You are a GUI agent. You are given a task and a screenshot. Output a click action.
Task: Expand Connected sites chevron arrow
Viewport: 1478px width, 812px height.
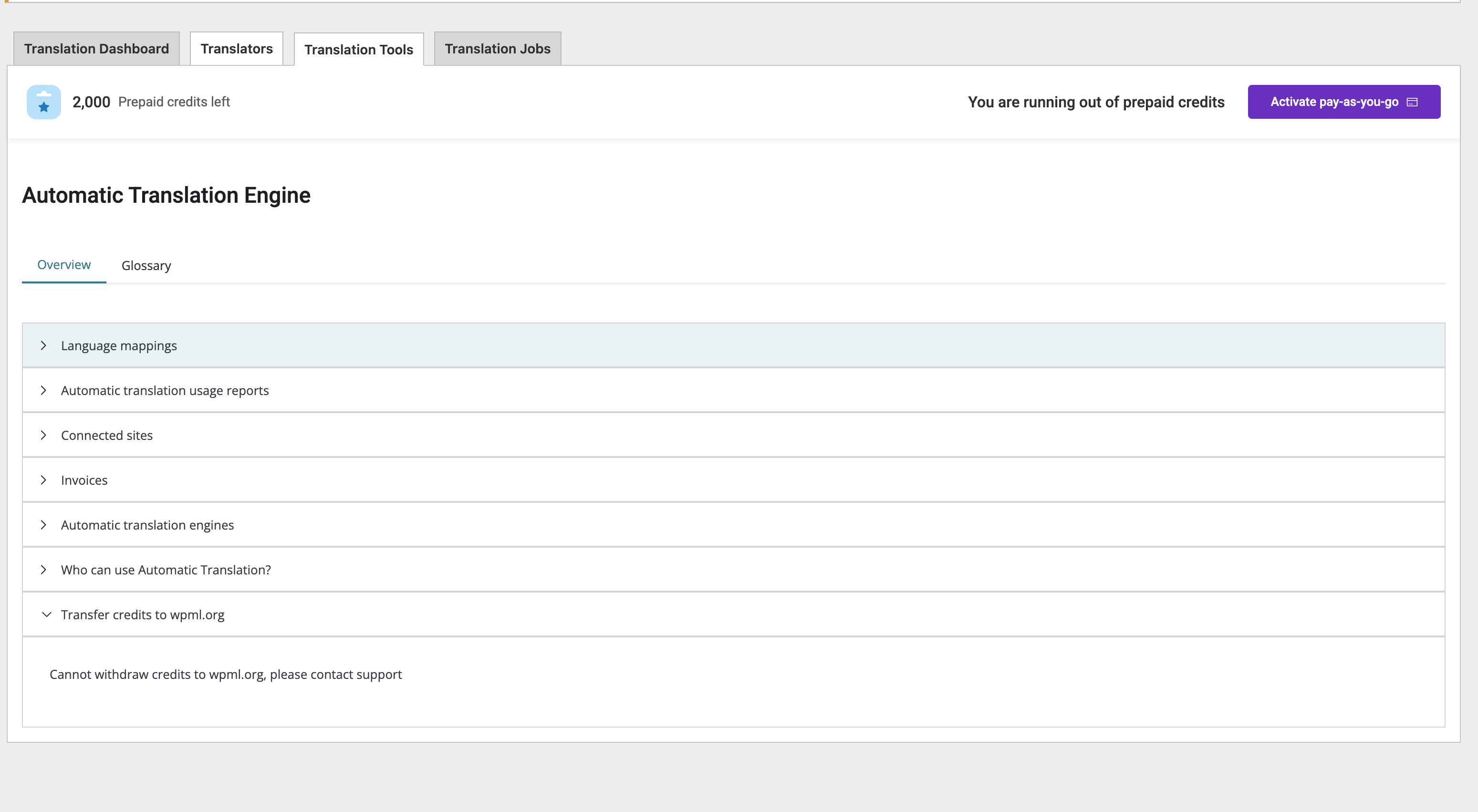pos(43,435)
